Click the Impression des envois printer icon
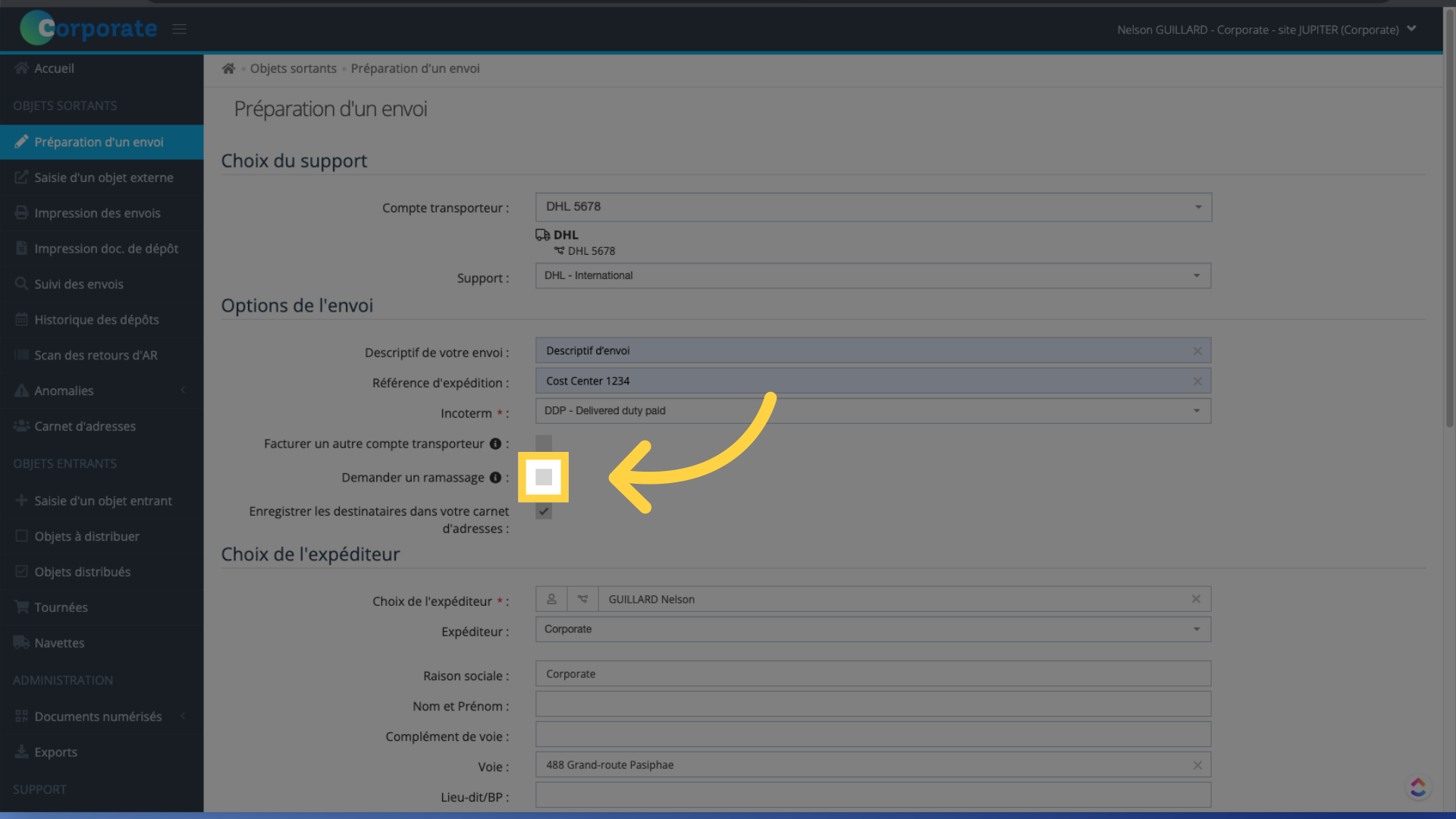 (x=21, y=213)
